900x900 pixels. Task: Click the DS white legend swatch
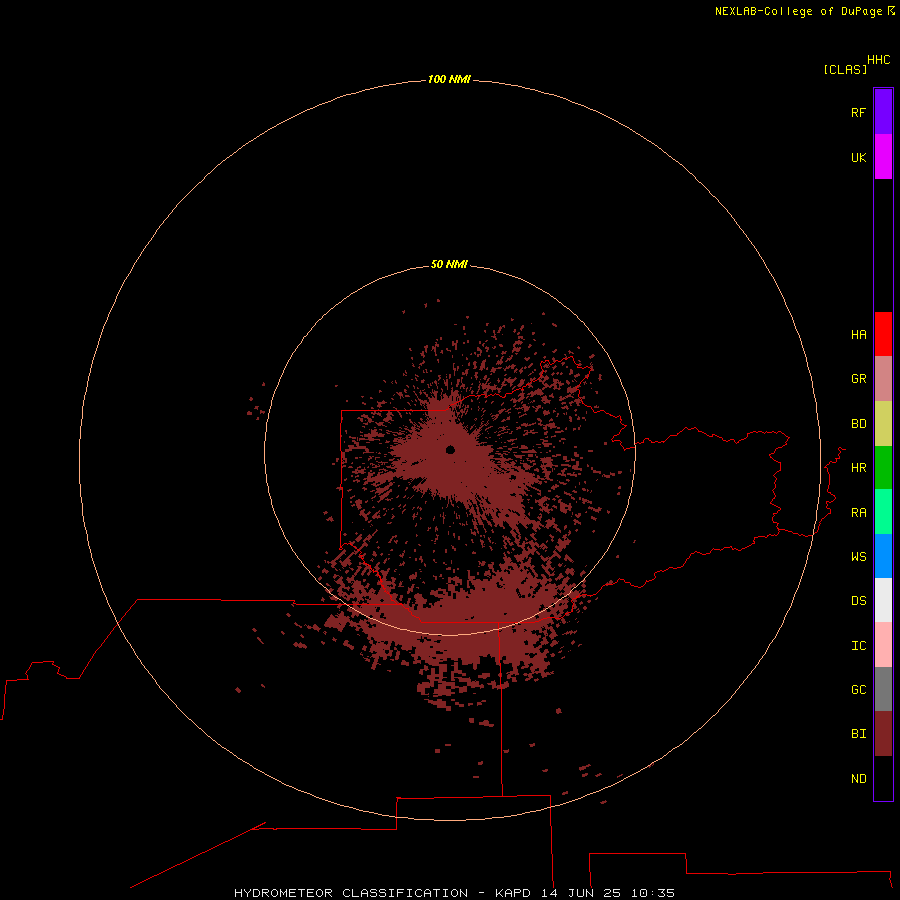pyautogui.click(x=883, y=600)
